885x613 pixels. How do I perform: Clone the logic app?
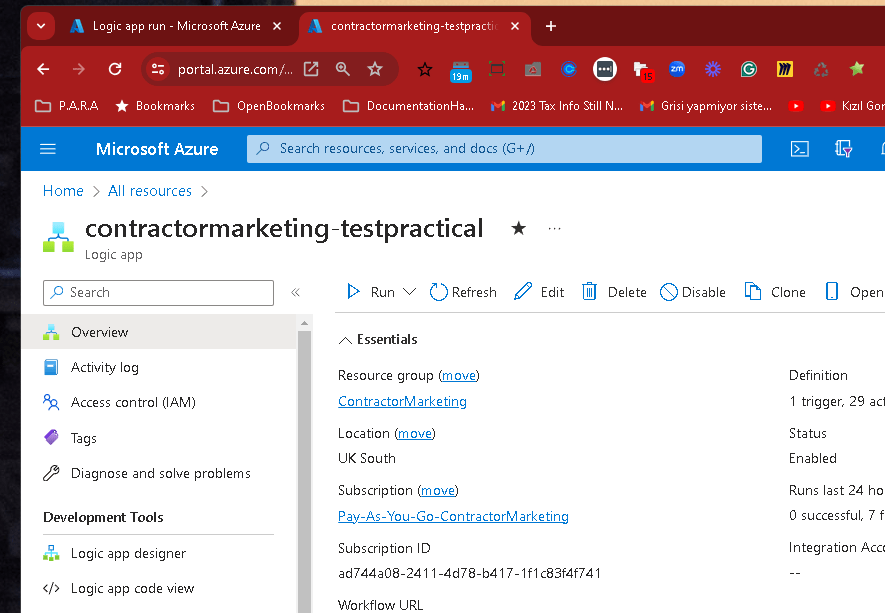point(775,292)
